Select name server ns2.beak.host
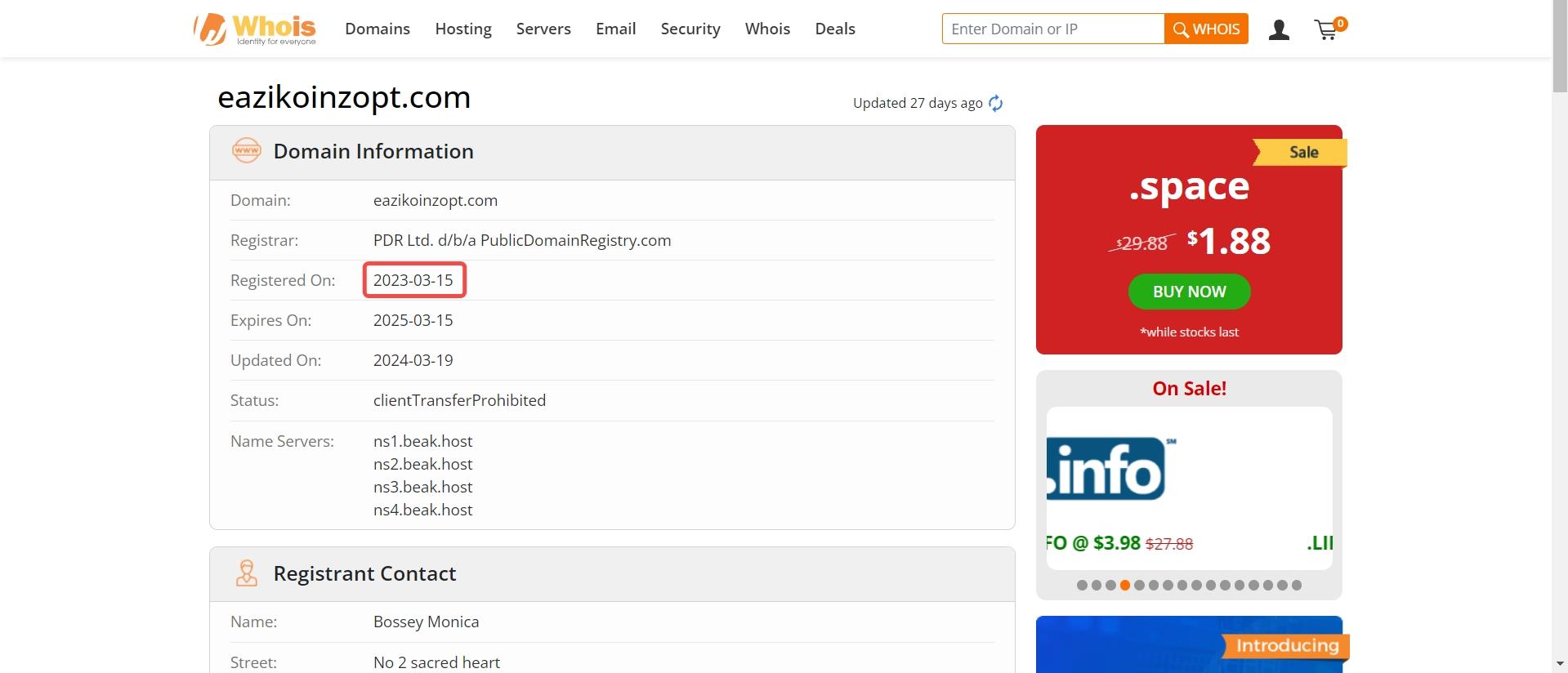Image resolution: width=1568 pixels, height=673 pixels. click(x=423, y=464)
